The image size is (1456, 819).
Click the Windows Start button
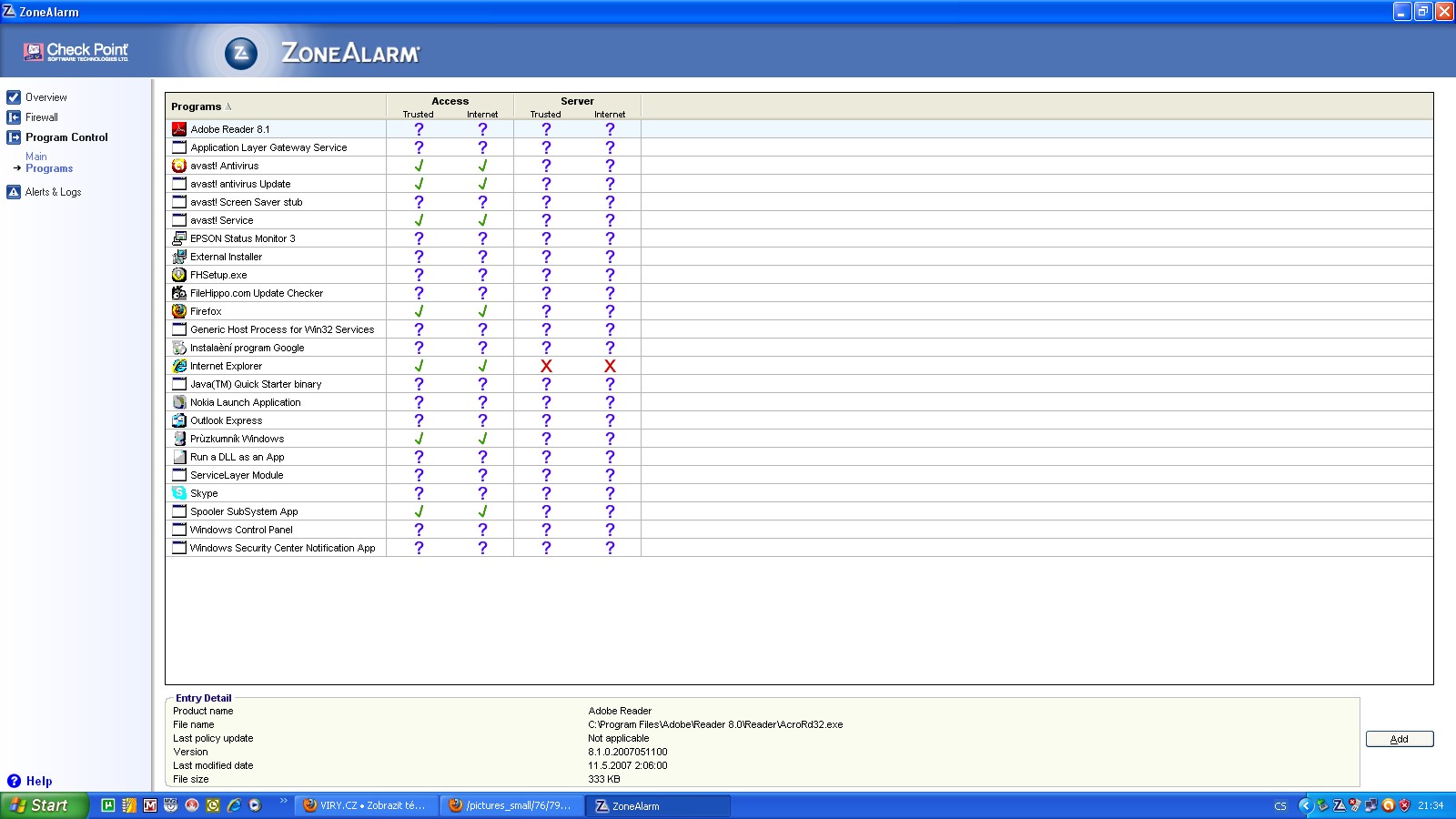pyautogui.click(x=43, y=805)
